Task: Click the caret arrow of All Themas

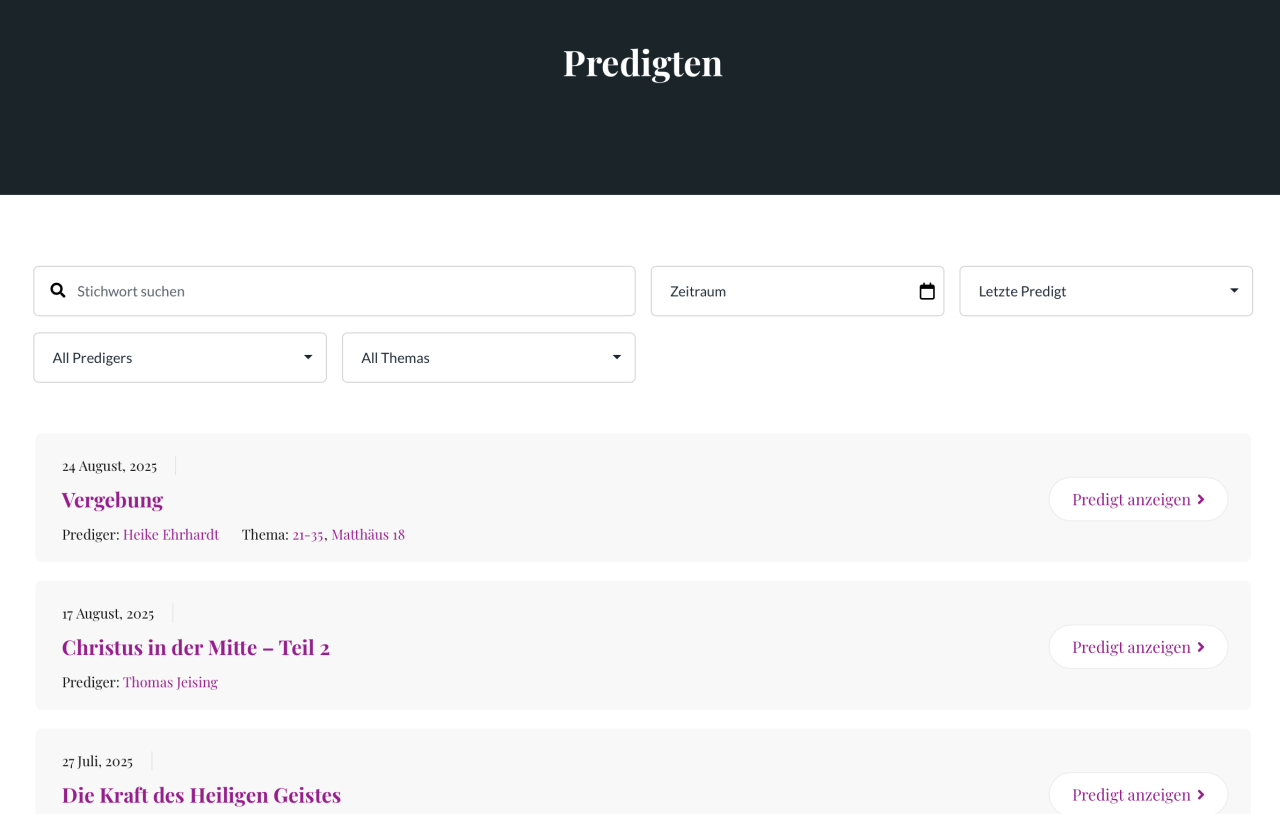Action: [x=617, y=357]
